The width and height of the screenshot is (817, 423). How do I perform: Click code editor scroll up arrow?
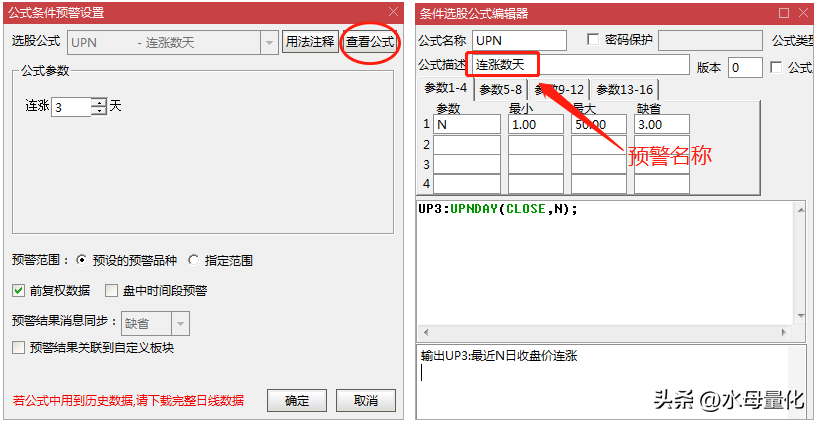tap(800, 209)
